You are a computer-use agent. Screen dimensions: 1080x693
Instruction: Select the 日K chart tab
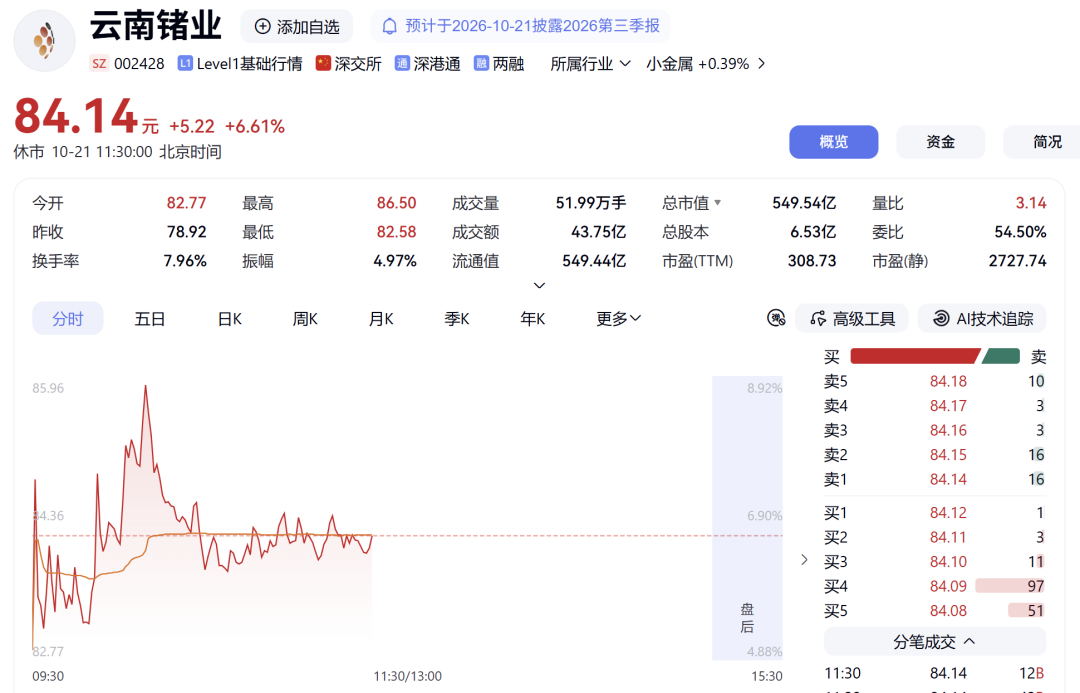click(x=229, y=319)
